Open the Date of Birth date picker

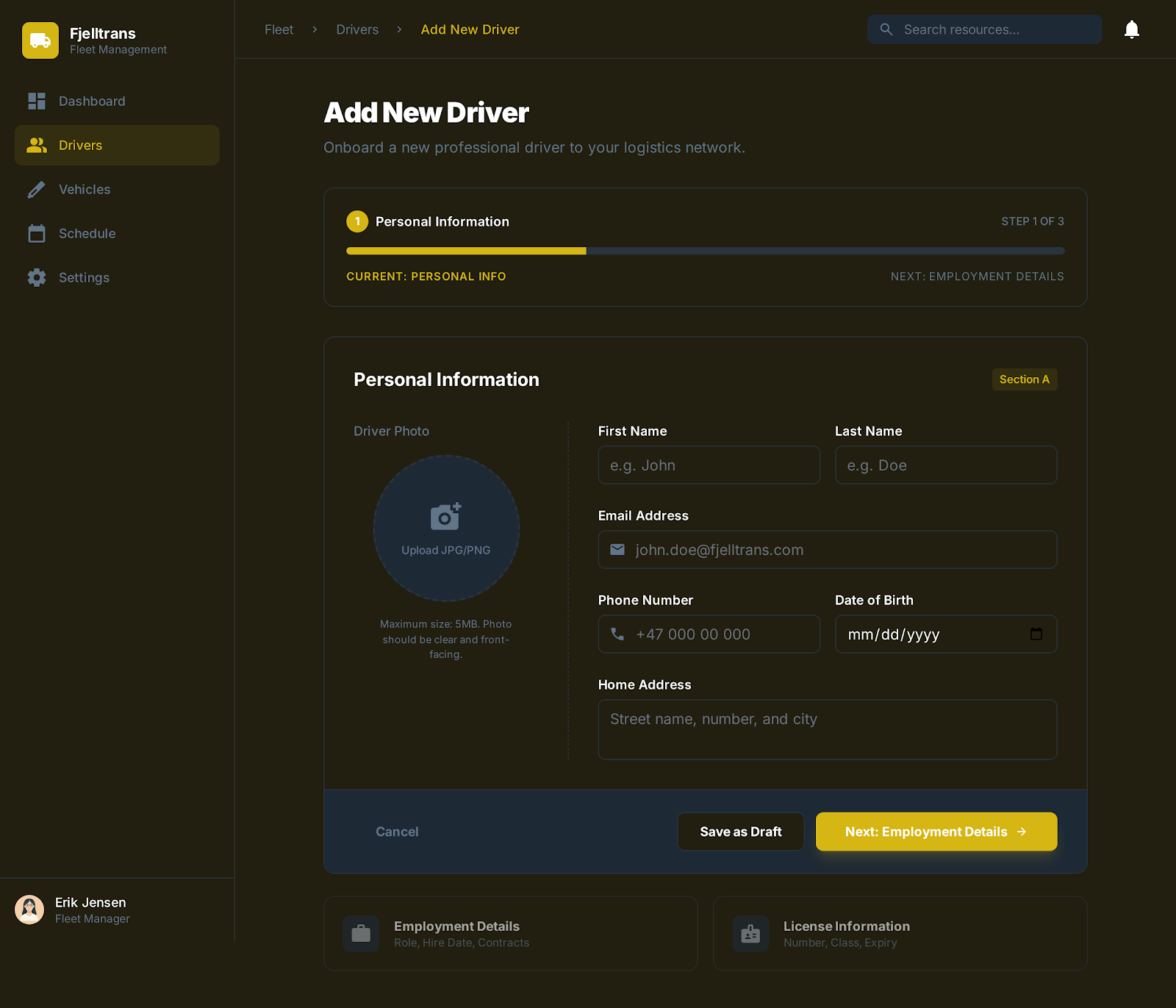tap(1036, 634)
